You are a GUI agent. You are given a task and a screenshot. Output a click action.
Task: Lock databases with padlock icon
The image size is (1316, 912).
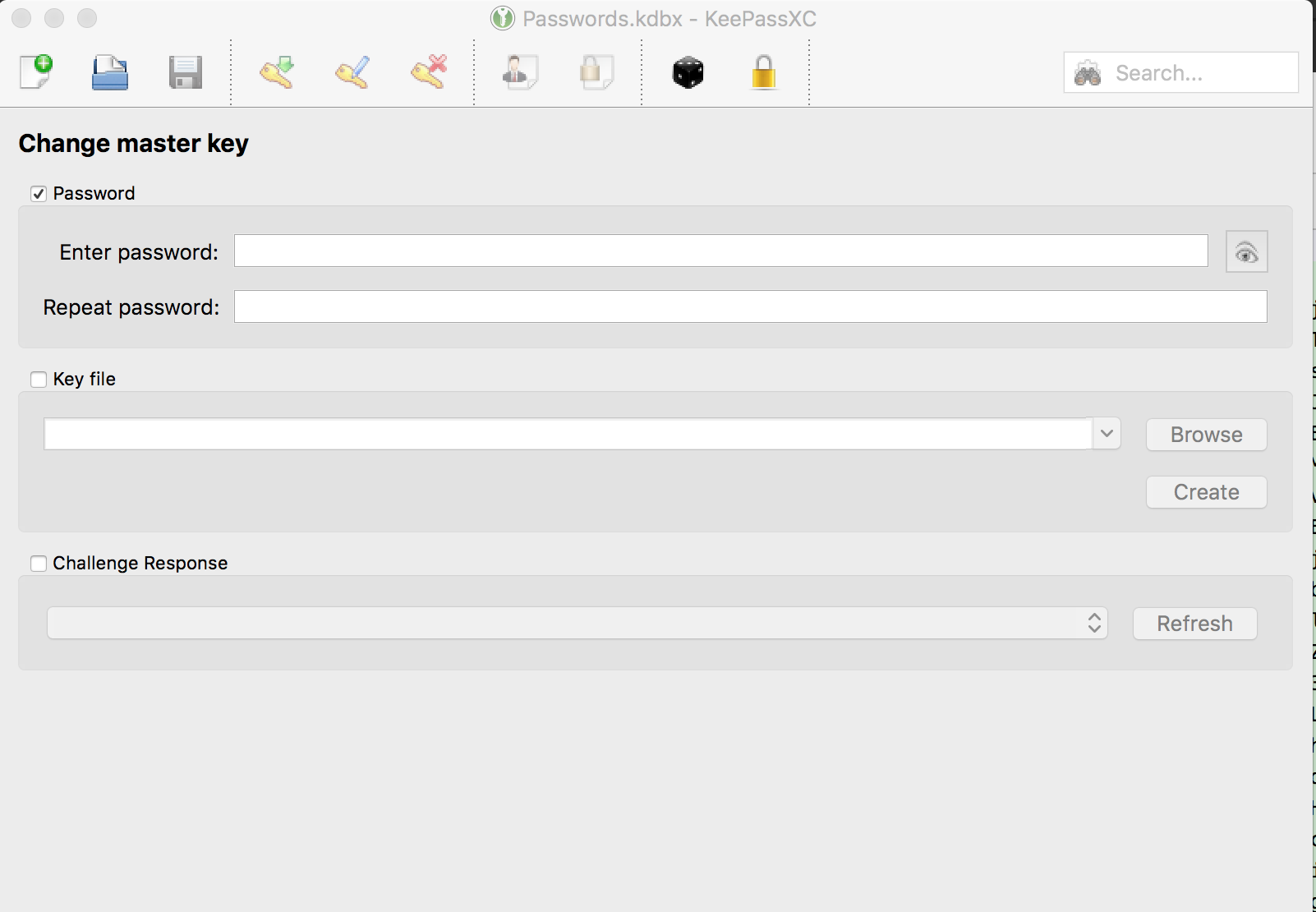pos(764,72)
